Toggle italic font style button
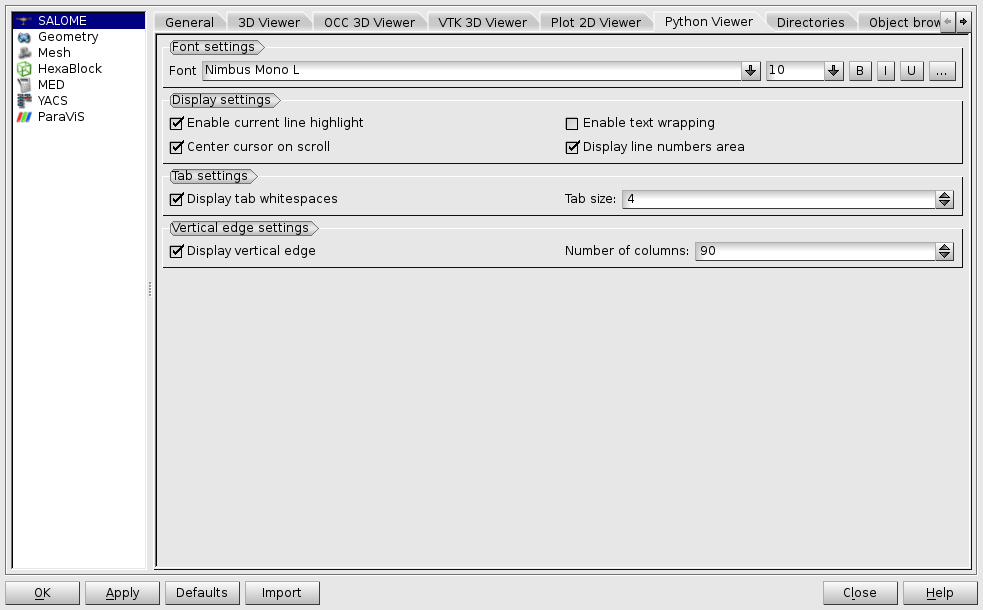The width and height of the screenshot is (983, 610). (x=886, y=71)
